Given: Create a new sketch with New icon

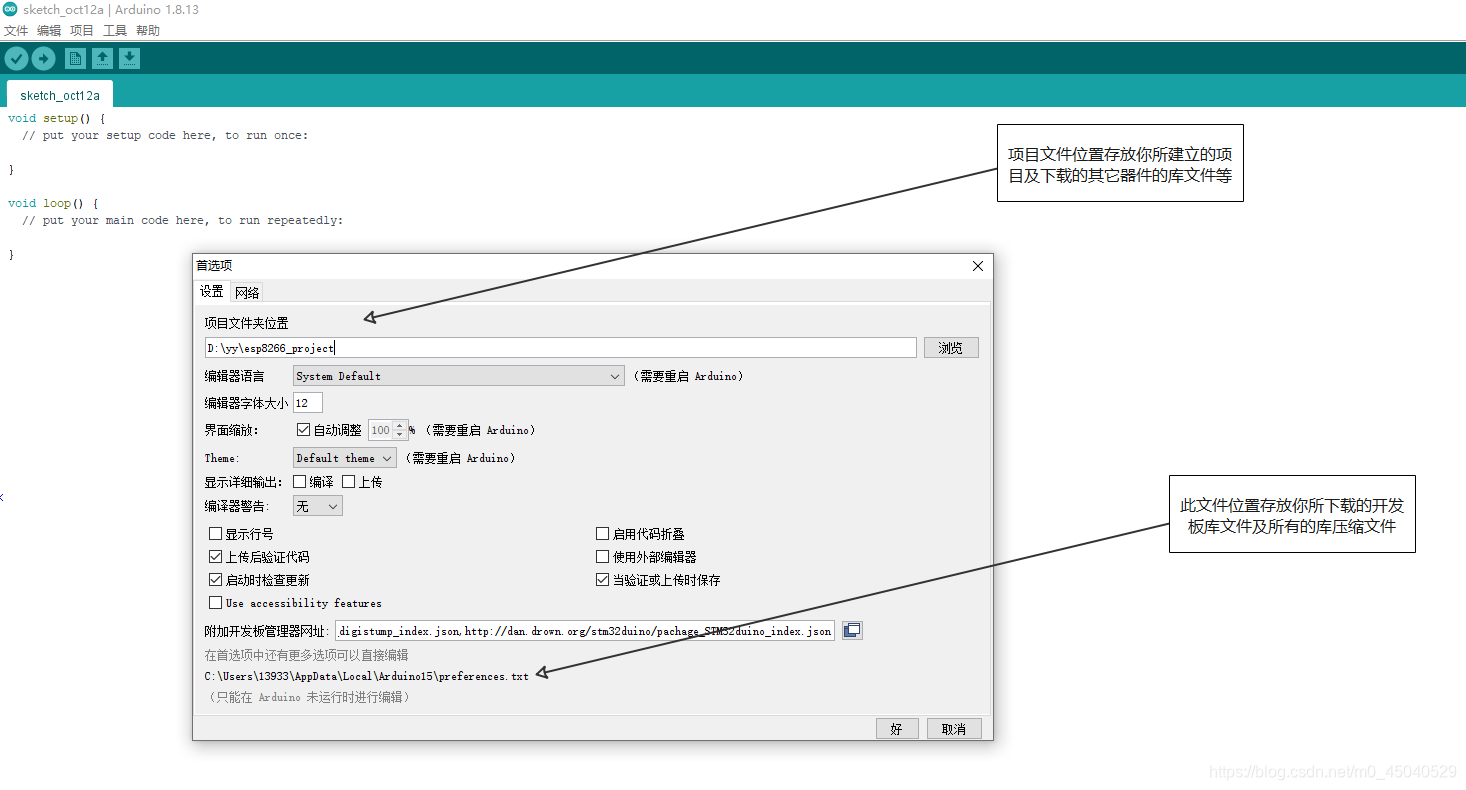Looking at the screenshot, I should 75,58.
